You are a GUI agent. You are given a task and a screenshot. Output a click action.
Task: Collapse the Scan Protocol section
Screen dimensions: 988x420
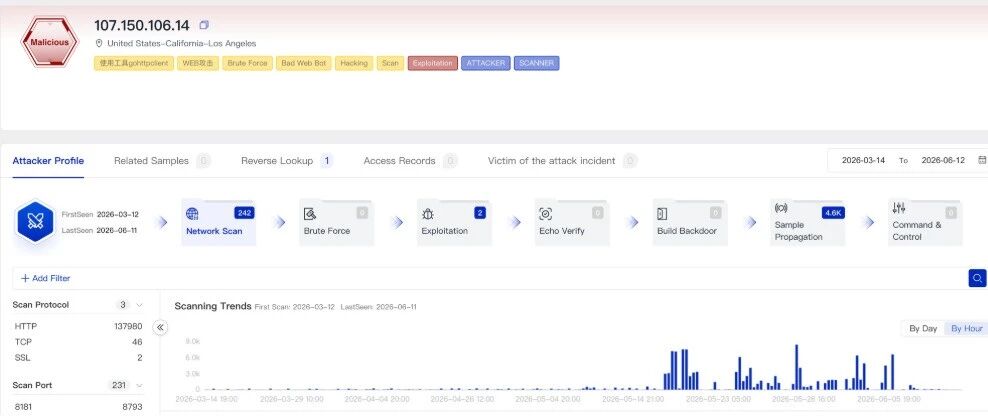coord(139,305)
